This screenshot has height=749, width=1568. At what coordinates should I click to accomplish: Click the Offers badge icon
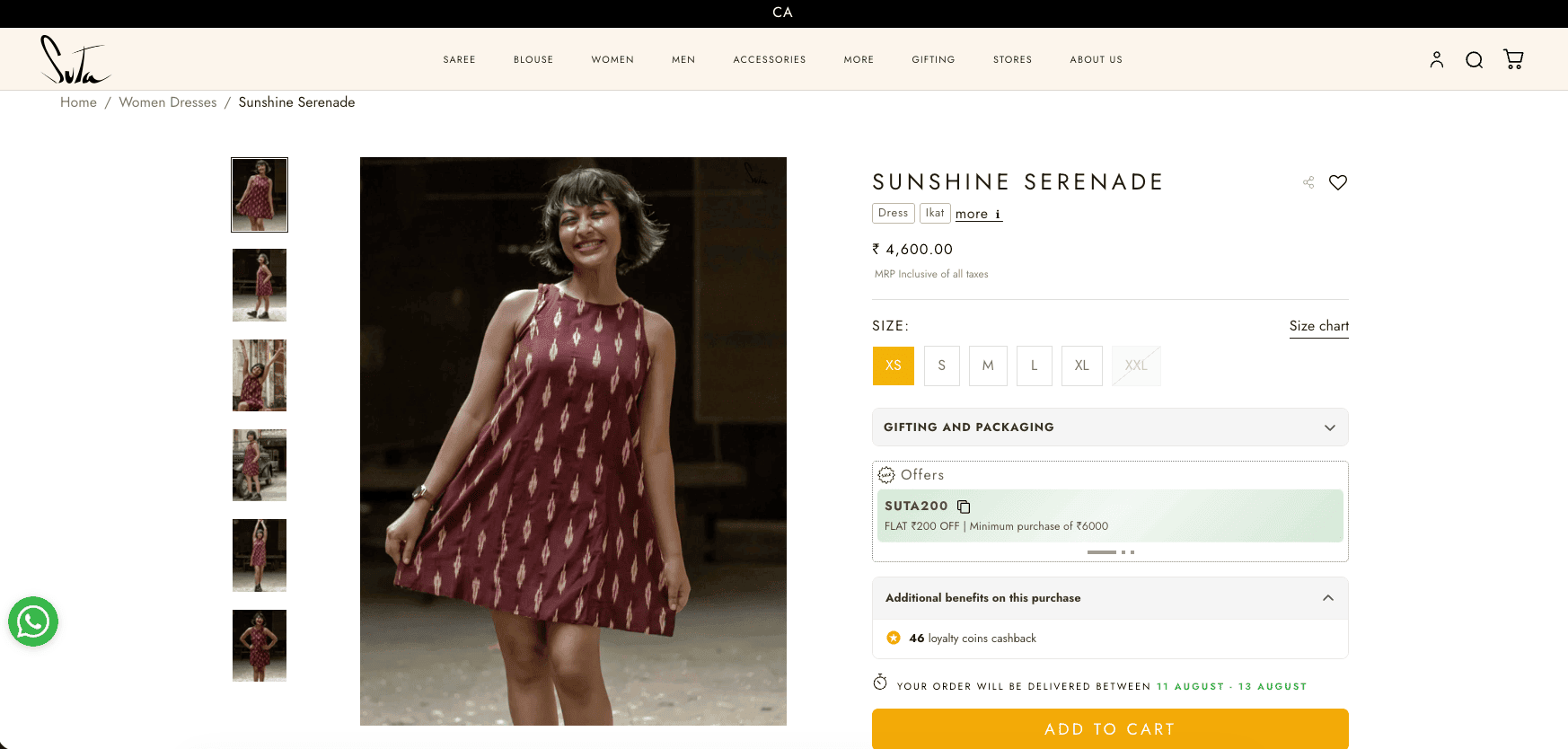click(x=886, y=475)
